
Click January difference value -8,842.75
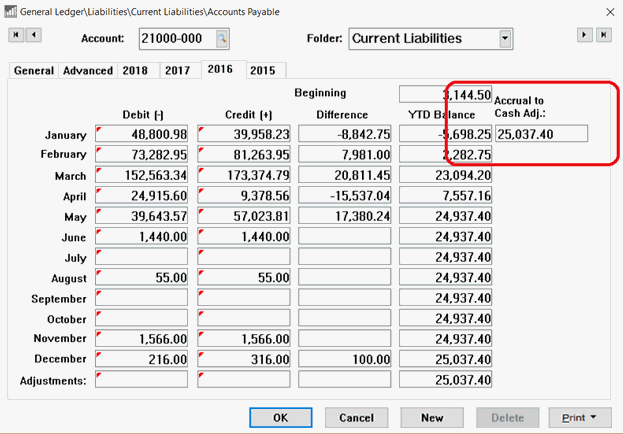click(x=345, y=134)
